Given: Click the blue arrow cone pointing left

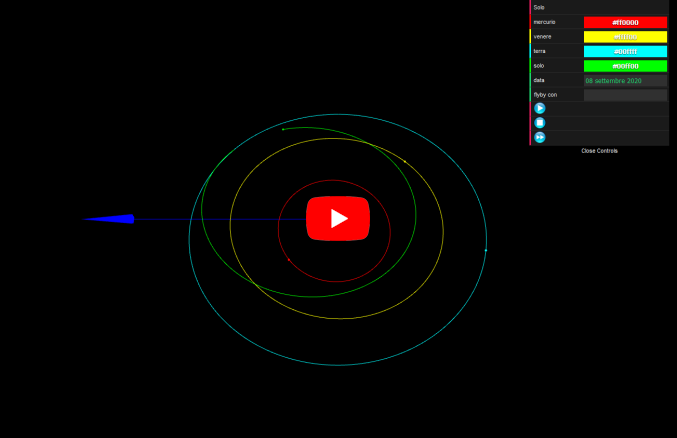Looking at the screenshot, I should (108, 219).
